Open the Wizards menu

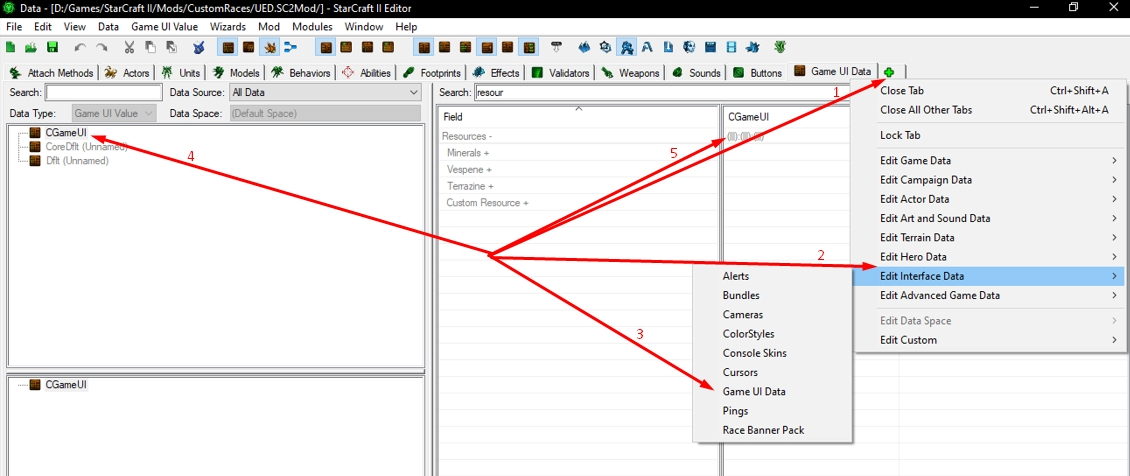[x=228, y=27]
